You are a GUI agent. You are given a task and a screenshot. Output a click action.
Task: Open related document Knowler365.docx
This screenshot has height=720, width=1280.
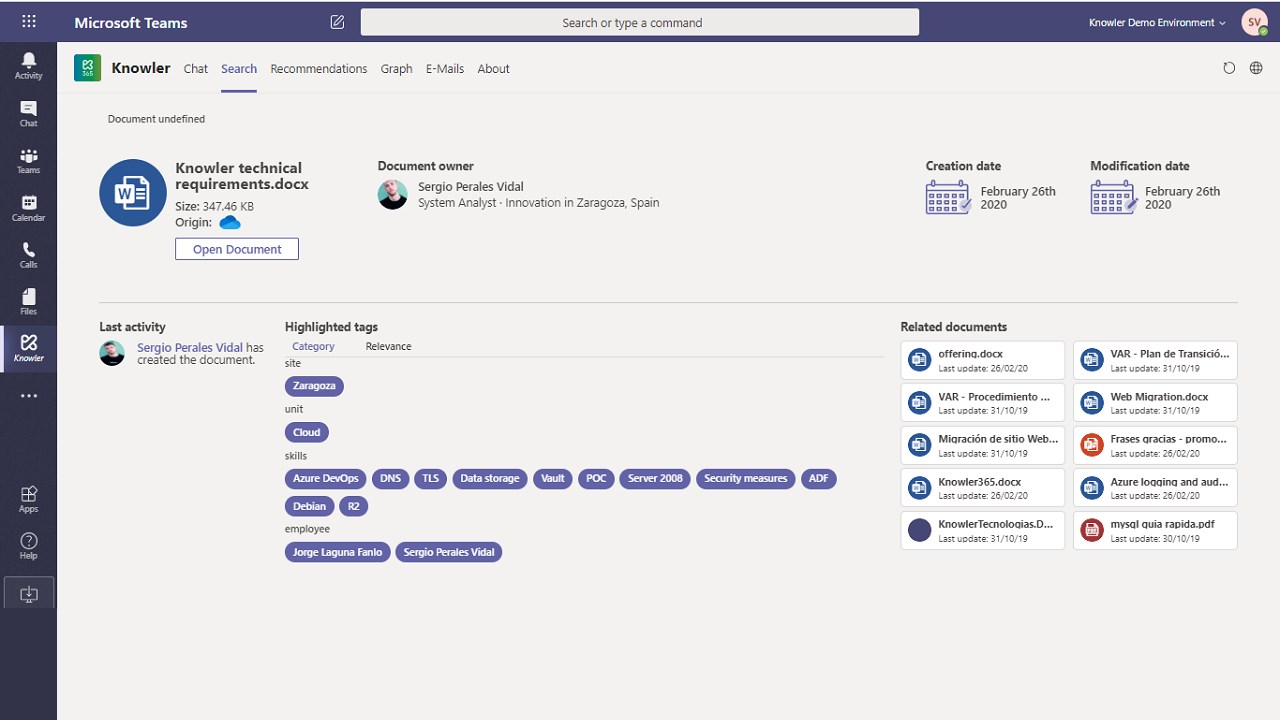983,487
